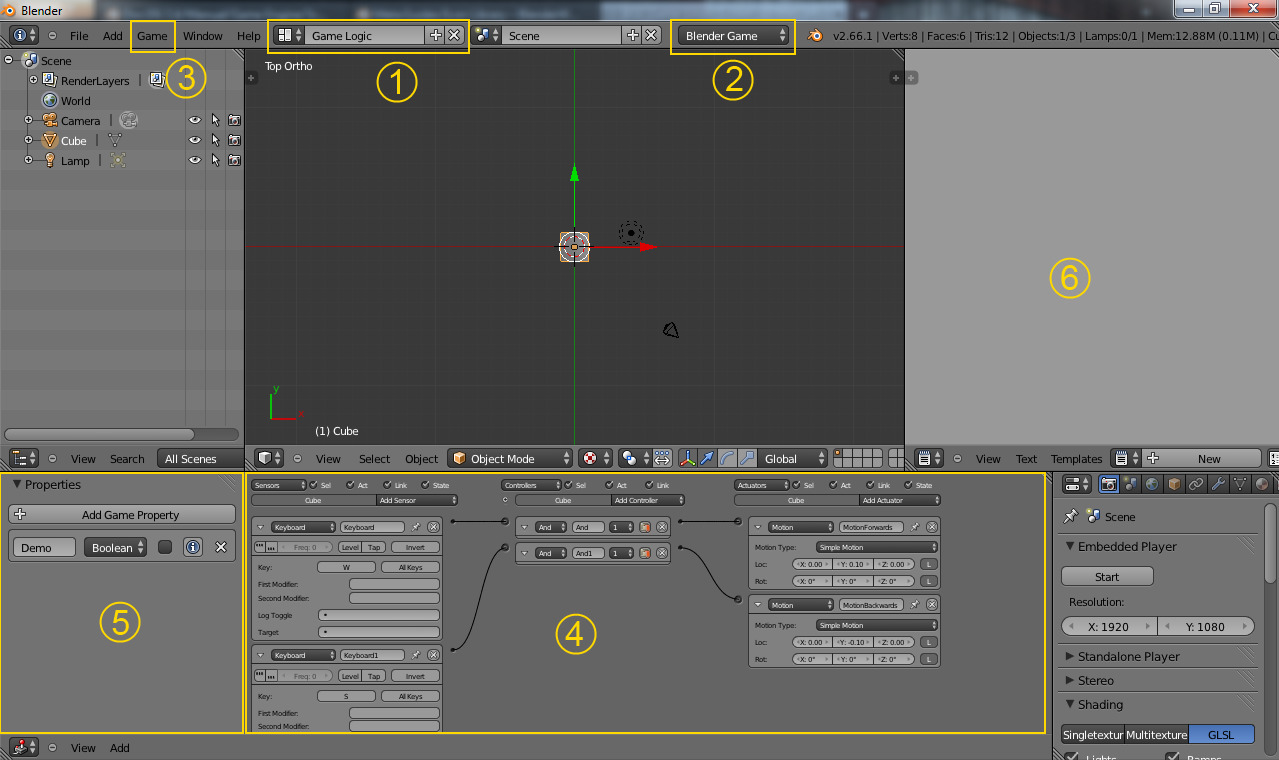Toggle State checkbox in Actuators header
This screenshot has height=760, width=1279.
[x=907, y=485]
